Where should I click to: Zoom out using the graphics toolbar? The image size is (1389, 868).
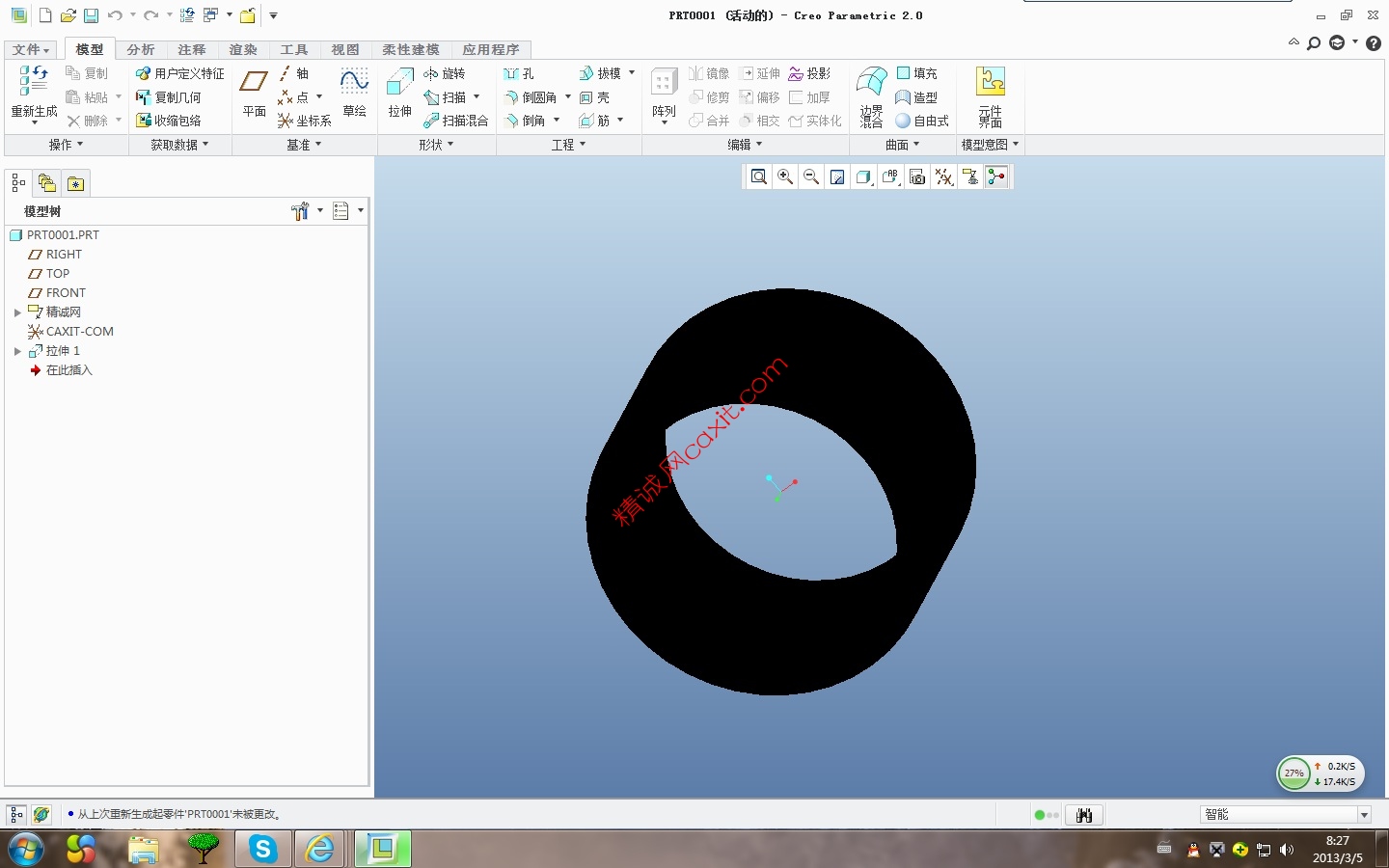click(811, 176)
